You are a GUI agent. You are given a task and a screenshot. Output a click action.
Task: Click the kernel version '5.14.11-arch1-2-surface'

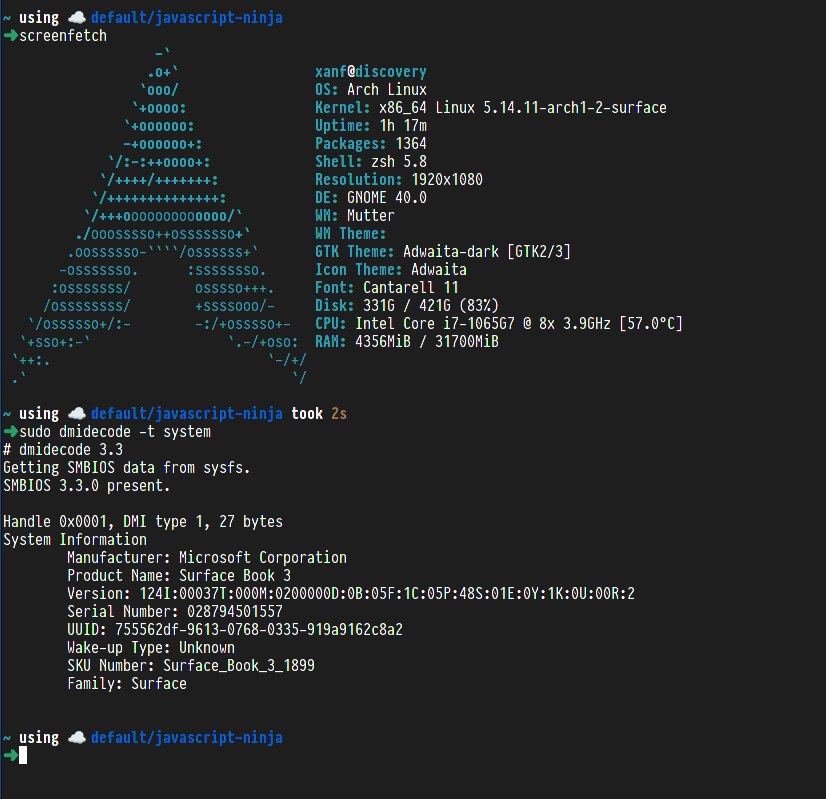point(575,107)
